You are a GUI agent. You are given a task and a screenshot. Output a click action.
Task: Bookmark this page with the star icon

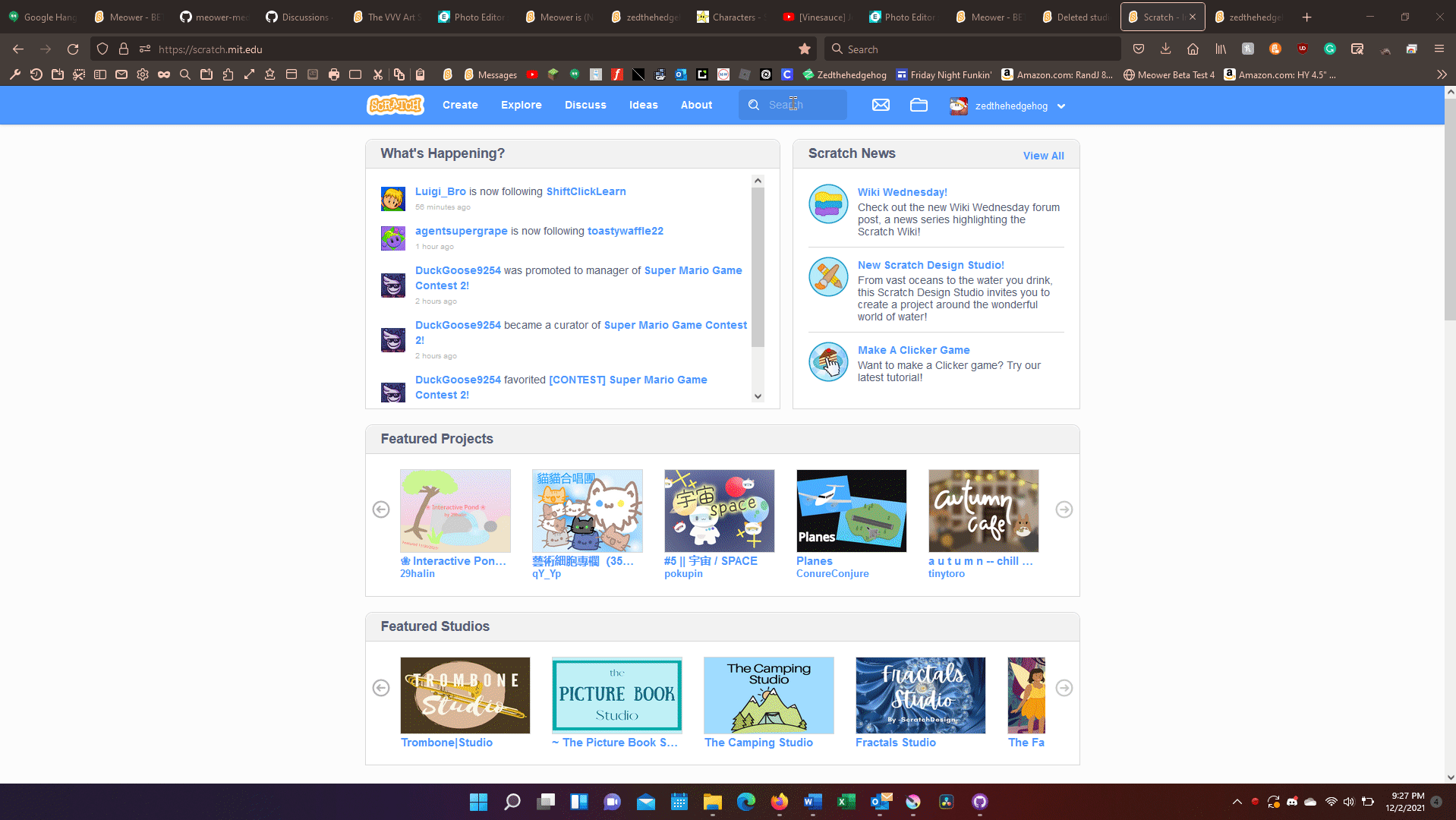[x=805, y=49]
